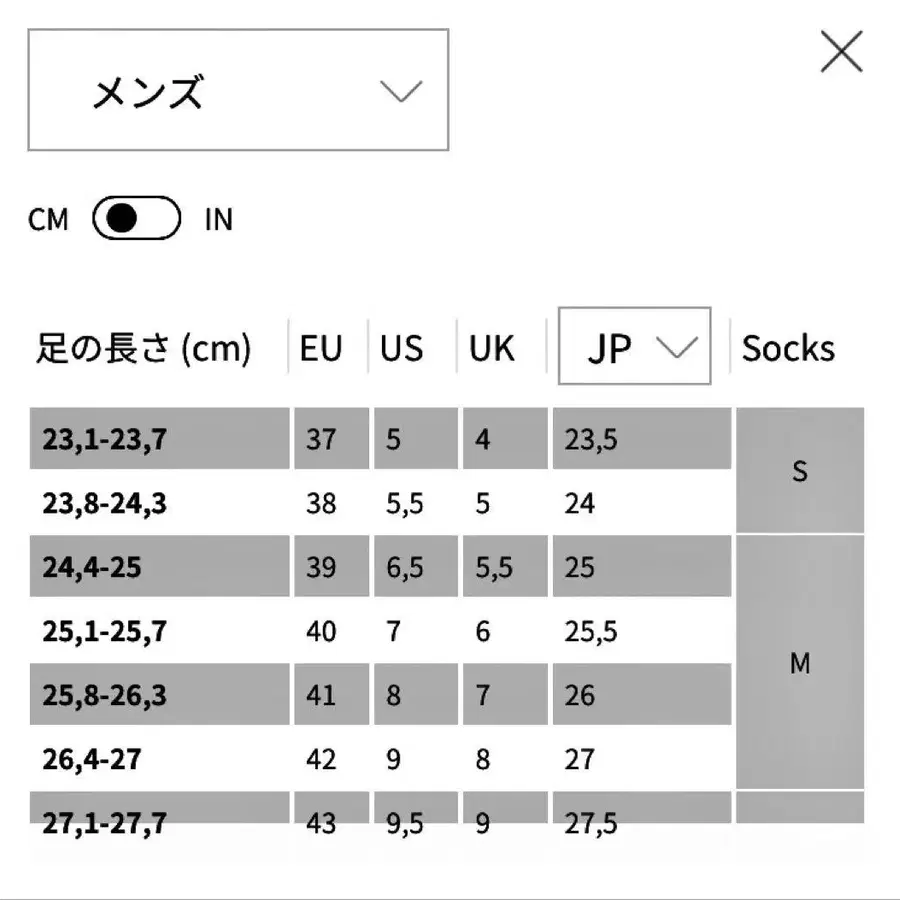Click the US column header
900x900 pixels.
click(402, 348)
